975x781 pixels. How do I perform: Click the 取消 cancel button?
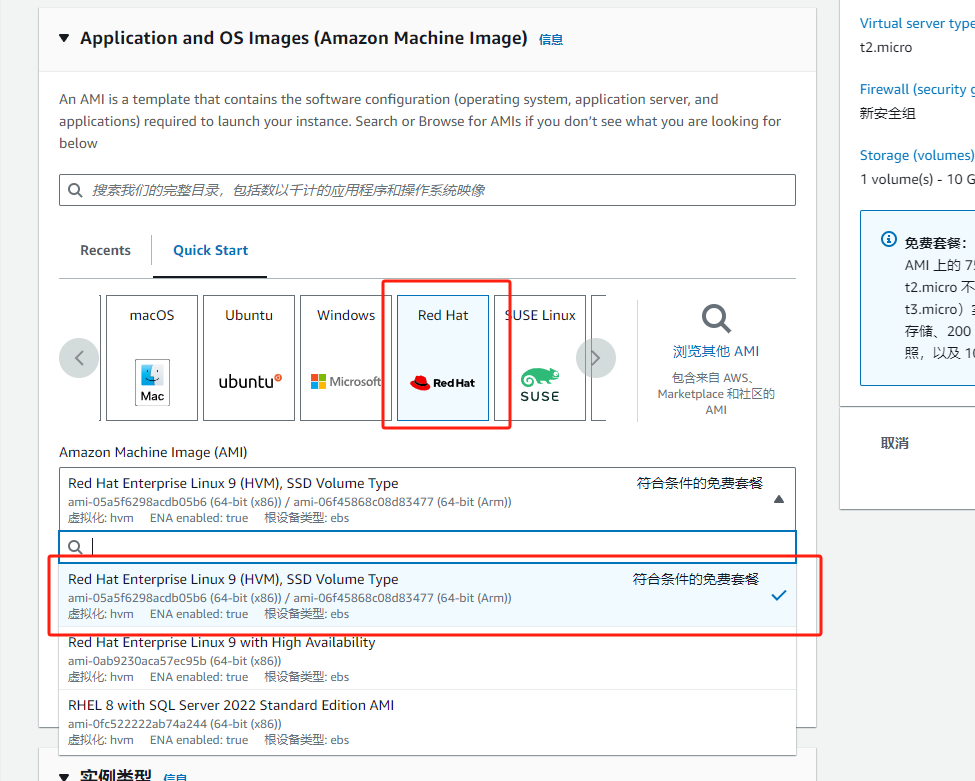tap(895, 443)
